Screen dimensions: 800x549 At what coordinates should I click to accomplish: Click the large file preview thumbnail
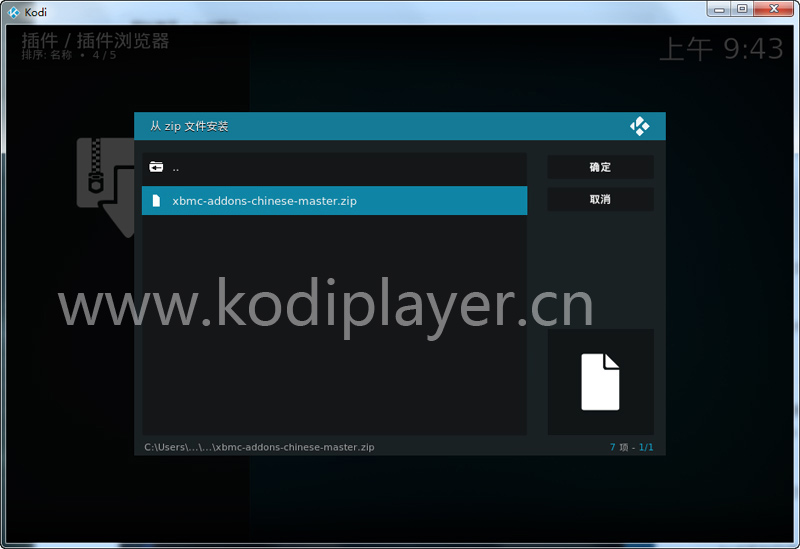[601, 382]
